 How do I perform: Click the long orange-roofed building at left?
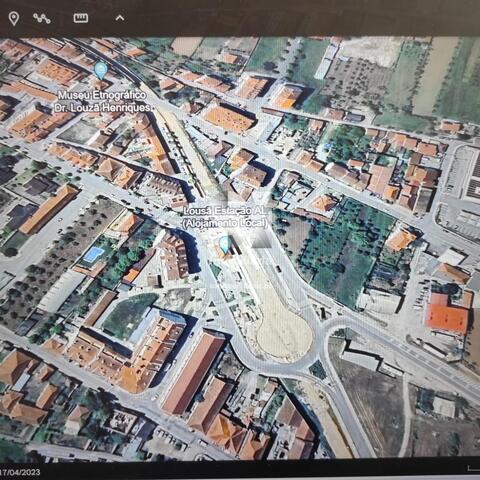49,210
